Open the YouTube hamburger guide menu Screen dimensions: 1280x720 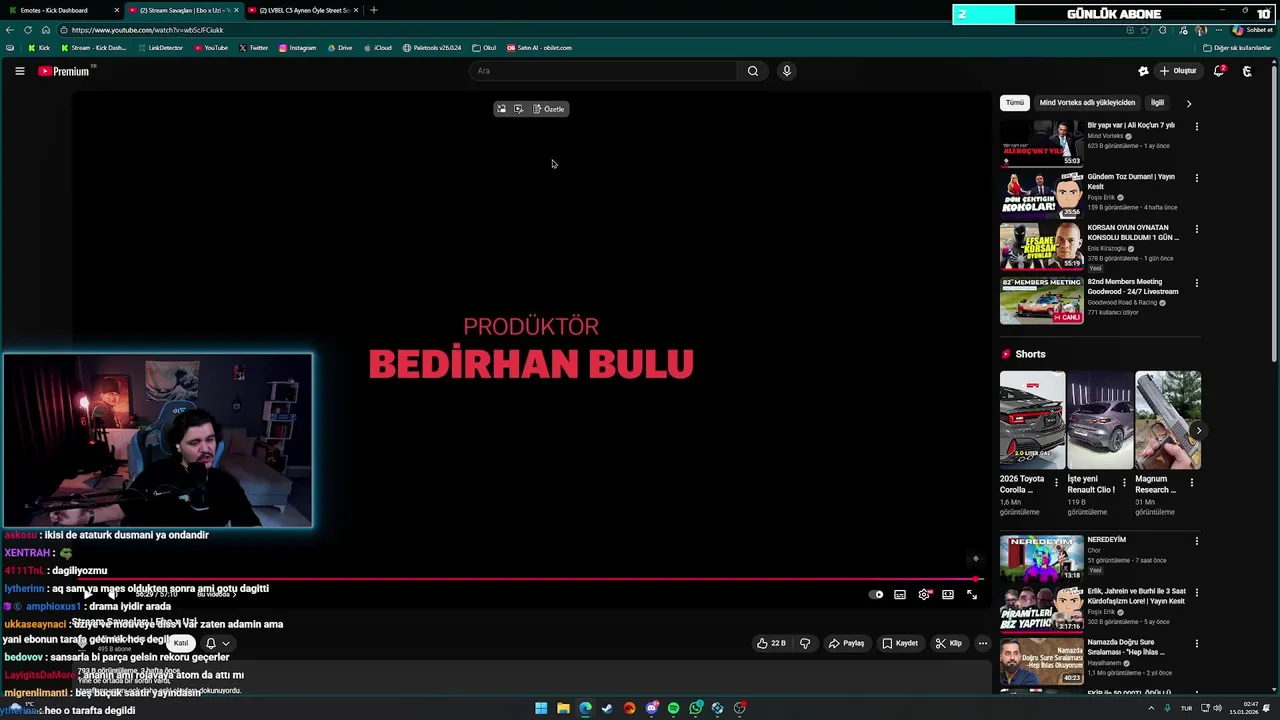[19, 71]
